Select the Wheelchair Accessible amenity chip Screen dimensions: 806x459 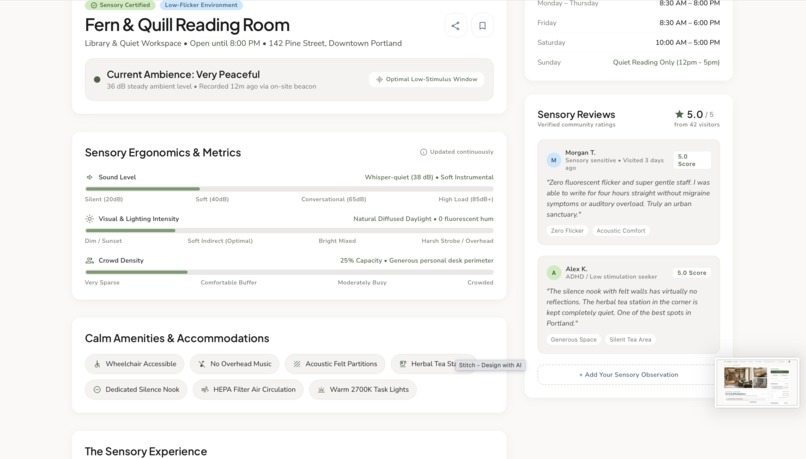(x=135, y=364)
